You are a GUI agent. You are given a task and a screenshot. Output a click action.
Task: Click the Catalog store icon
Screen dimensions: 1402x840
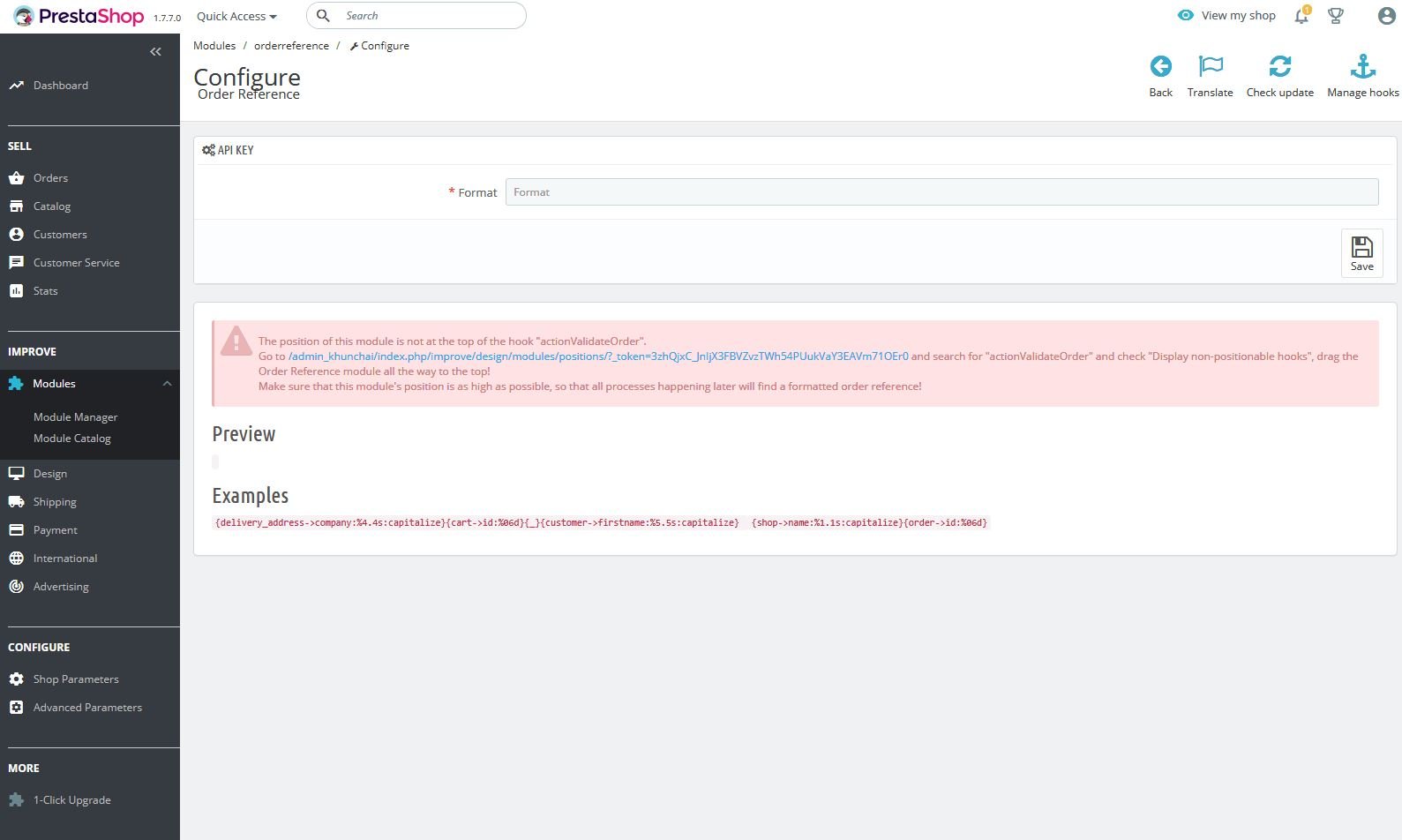16,206
